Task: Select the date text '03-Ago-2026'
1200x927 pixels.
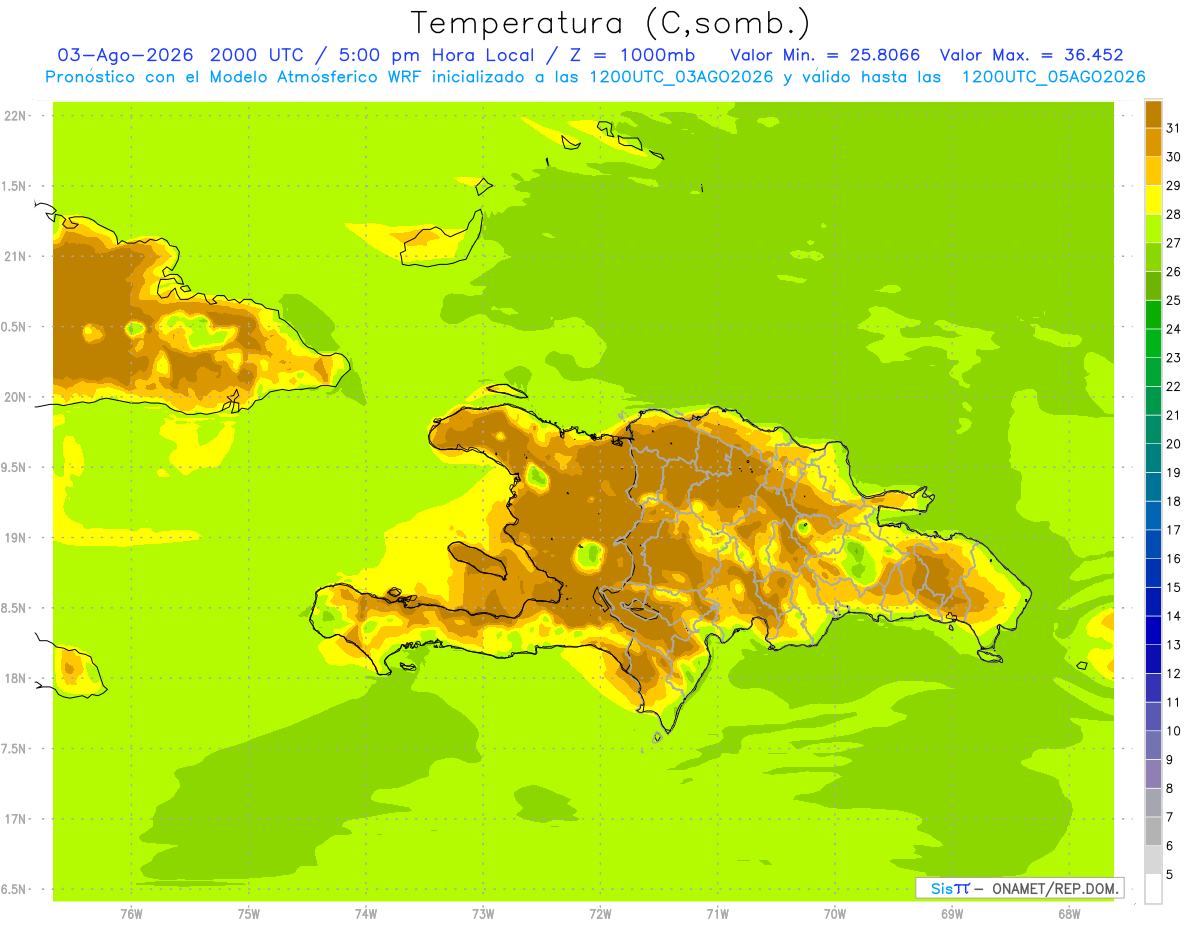Action: coord(126,55)
